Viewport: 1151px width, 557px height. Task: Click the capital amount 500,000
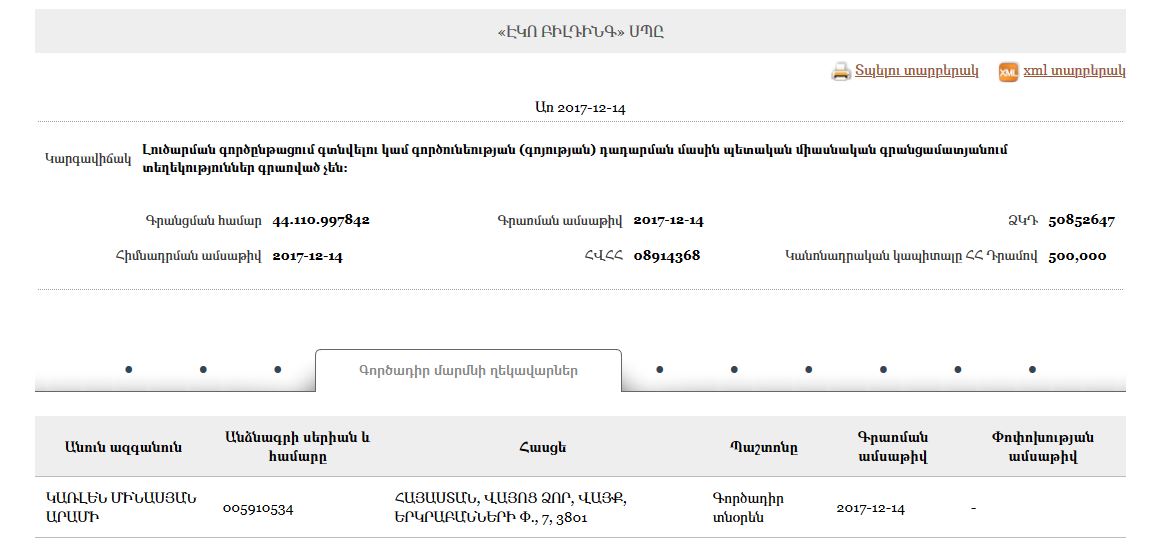1077,255
